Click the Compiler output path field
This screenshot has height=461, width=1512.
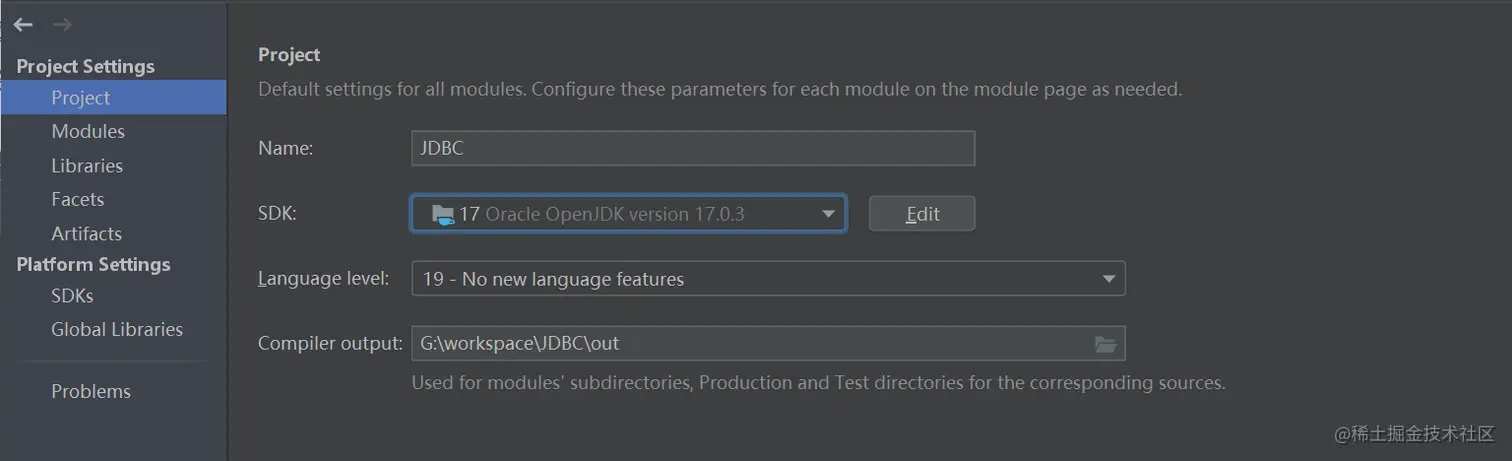pos(750,344)
